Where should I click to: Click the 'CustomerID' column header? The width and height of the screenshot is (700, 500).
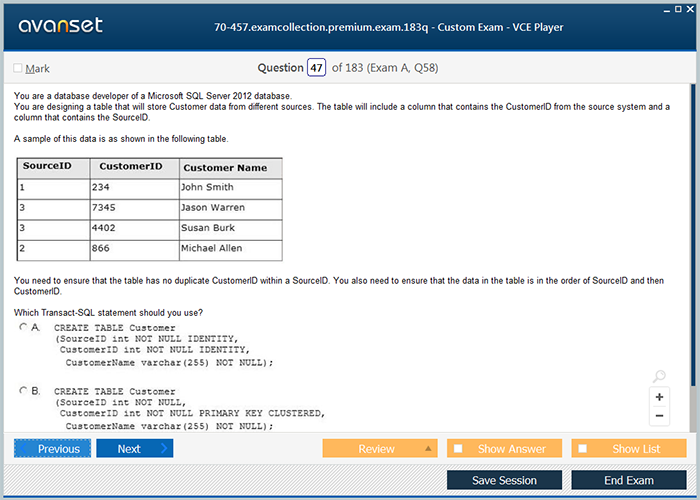point(134,168)
